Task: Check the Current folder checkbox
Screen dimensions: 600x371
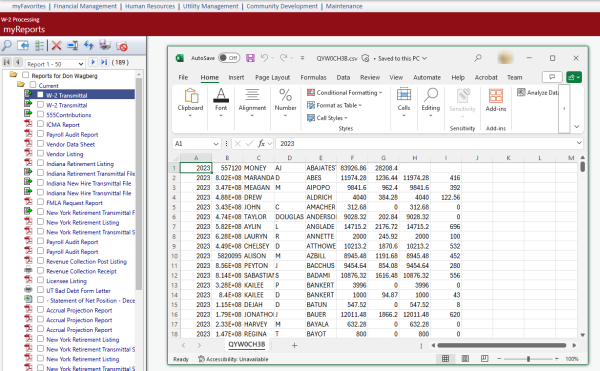Action: 33,85
